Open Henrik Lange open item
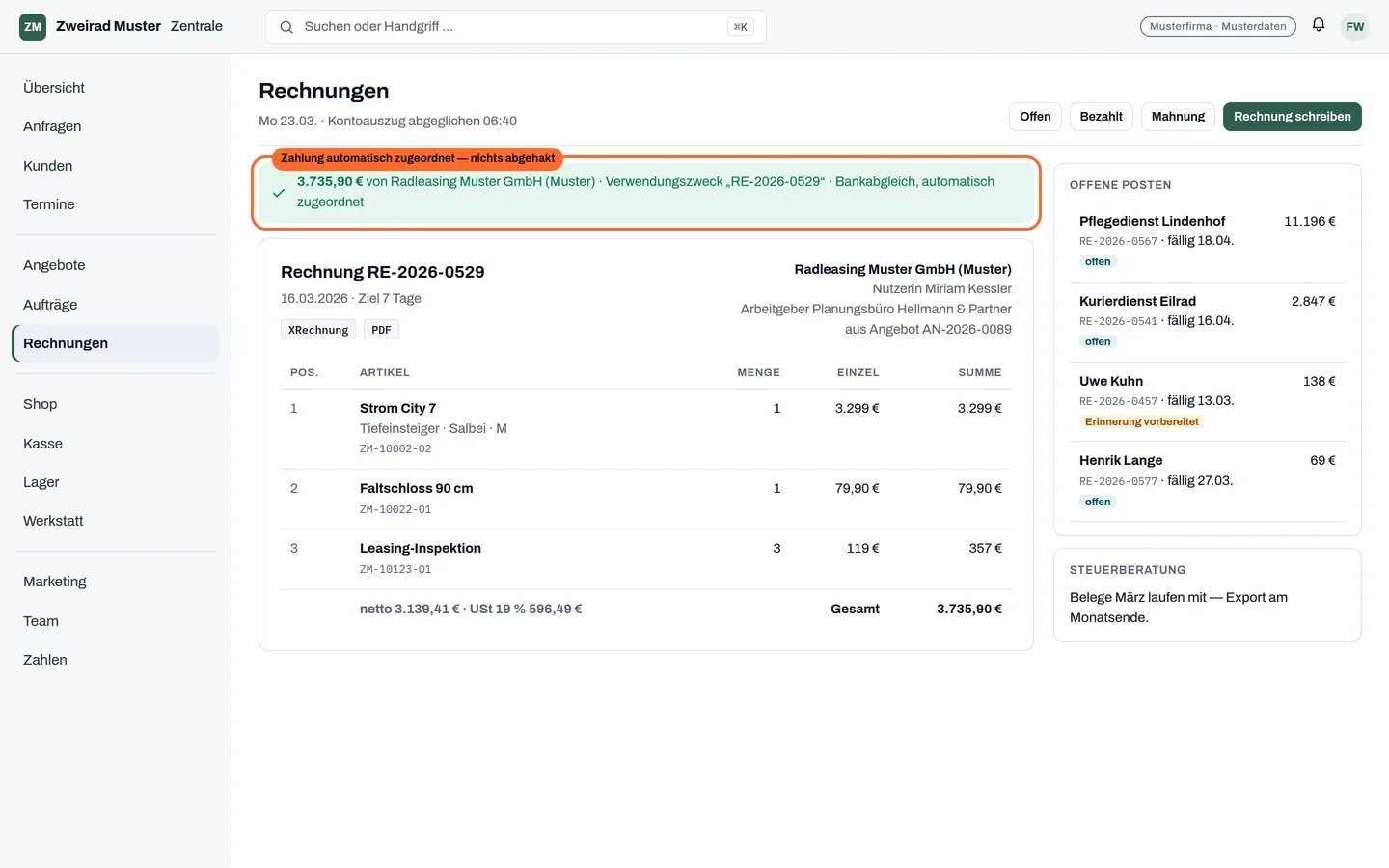 (1208, 480)
